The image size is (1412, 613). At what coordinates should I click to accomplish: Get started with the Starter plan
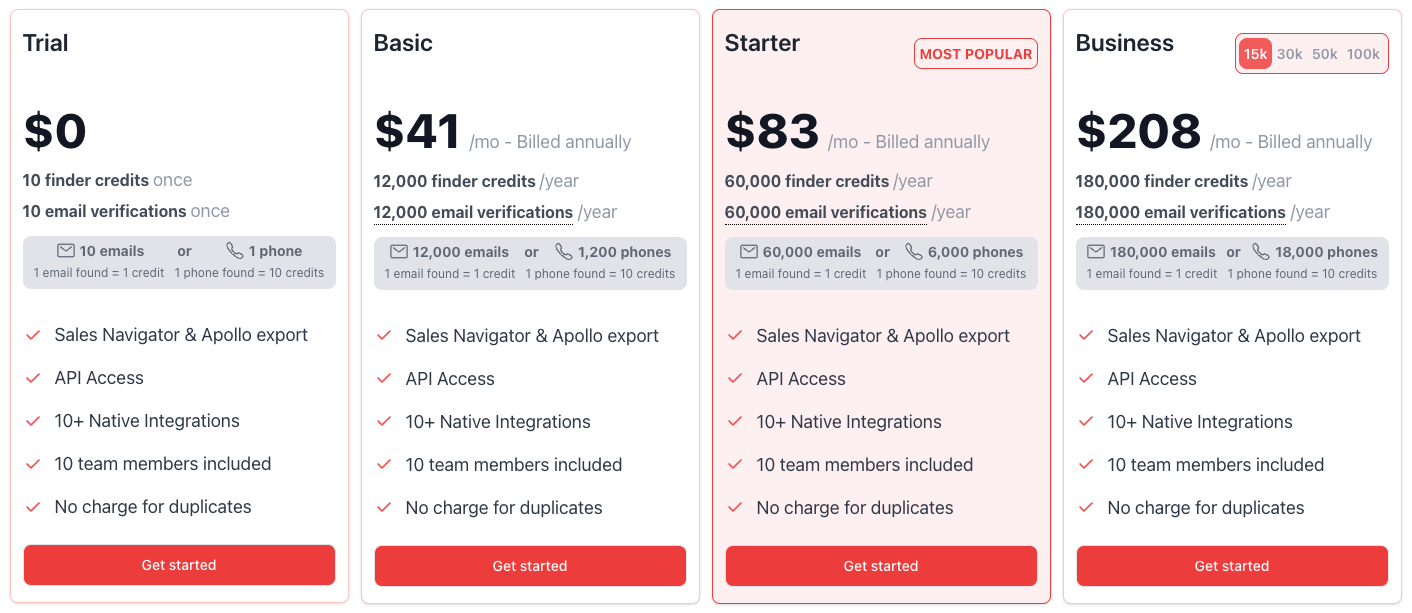(881, 566)
